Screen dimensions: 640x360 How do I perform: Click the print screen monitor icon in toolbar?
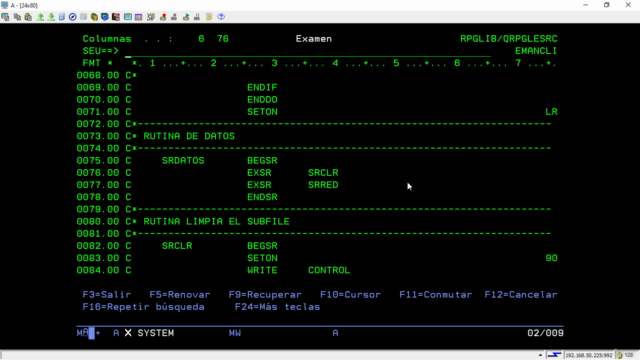click(5, 17)
